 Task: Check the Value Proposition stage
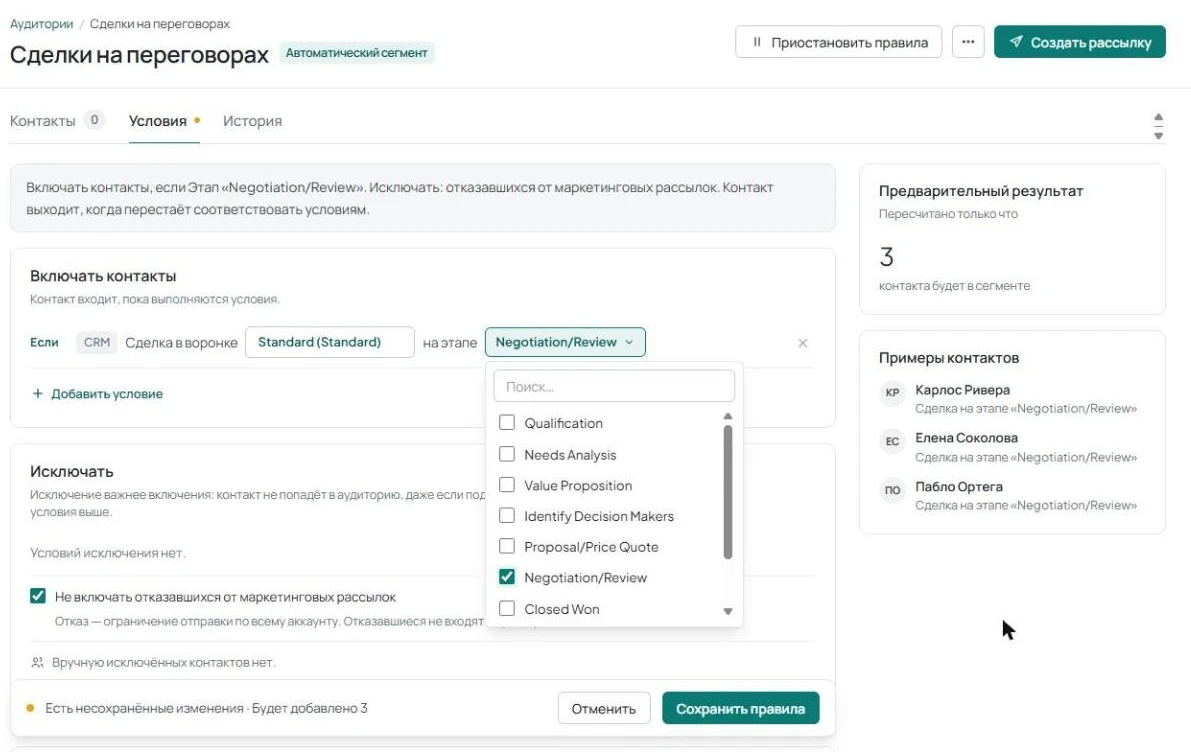point(507,485)
